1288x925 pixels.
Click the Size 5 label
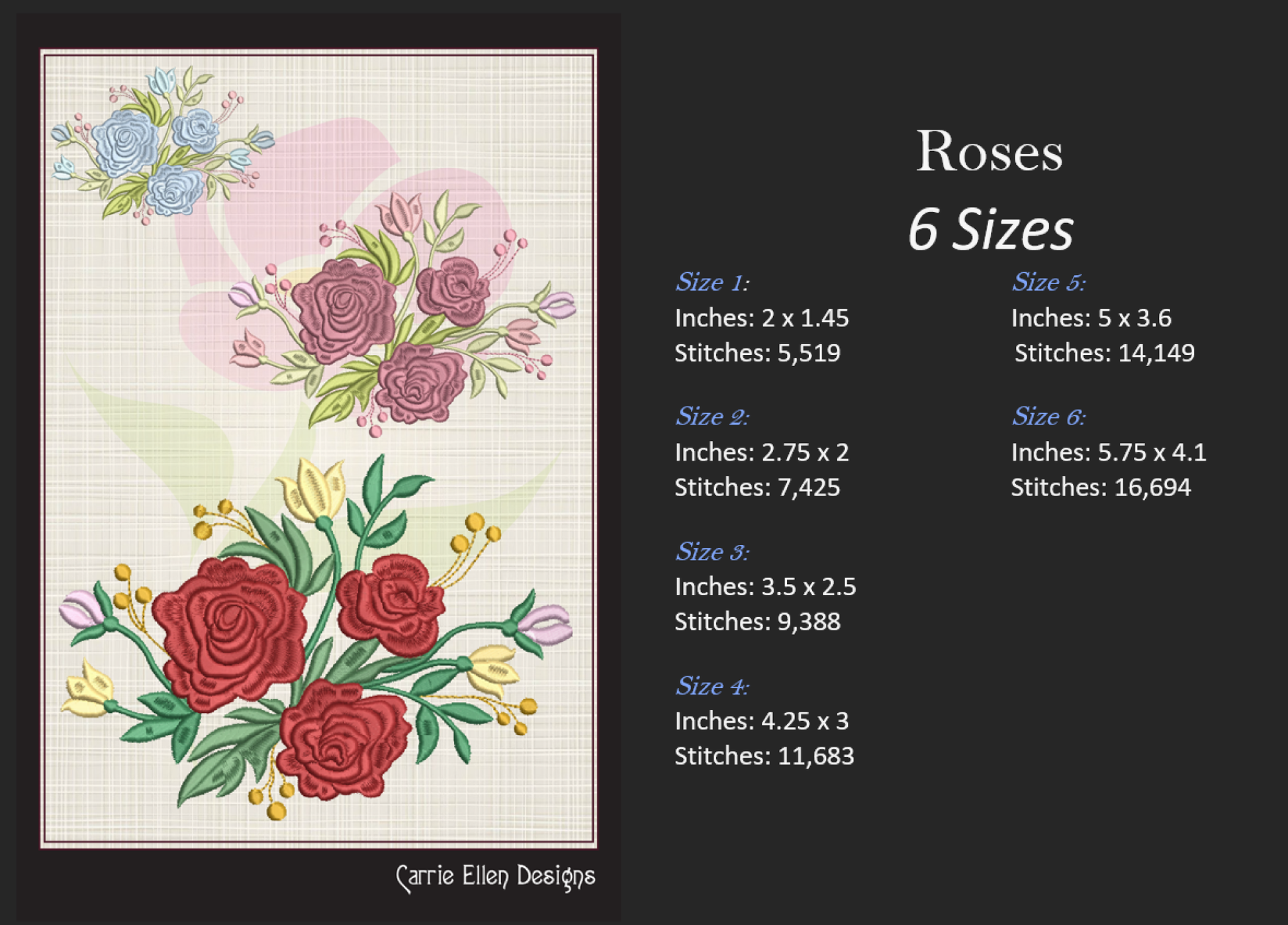(1048, 283)
